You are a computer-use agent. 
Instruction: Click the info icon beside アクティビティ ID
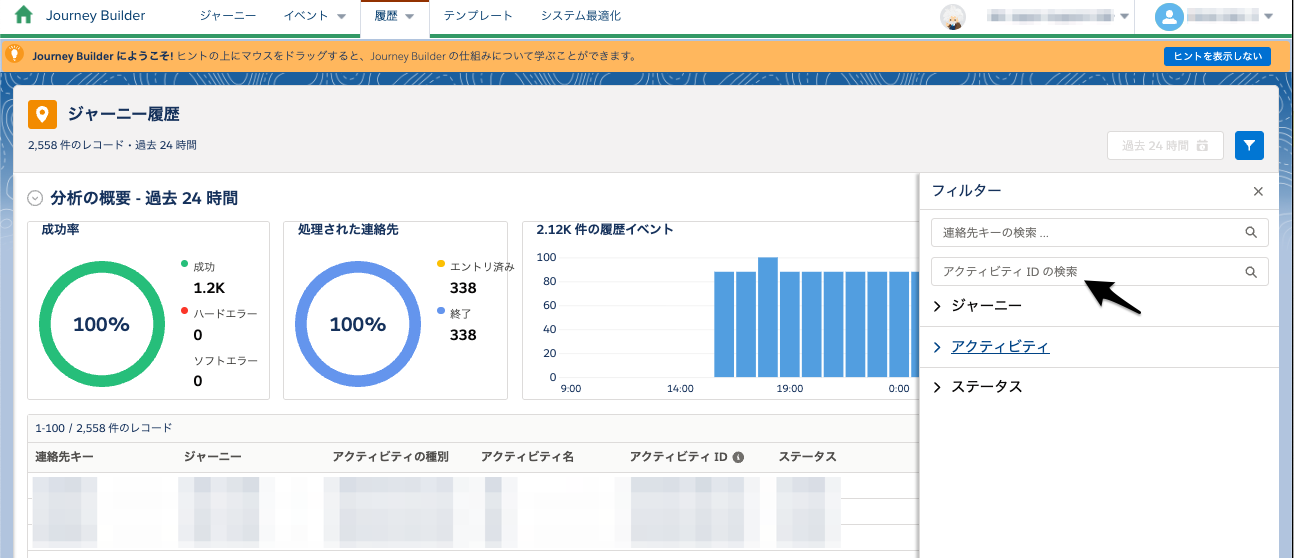pos(738,458)
